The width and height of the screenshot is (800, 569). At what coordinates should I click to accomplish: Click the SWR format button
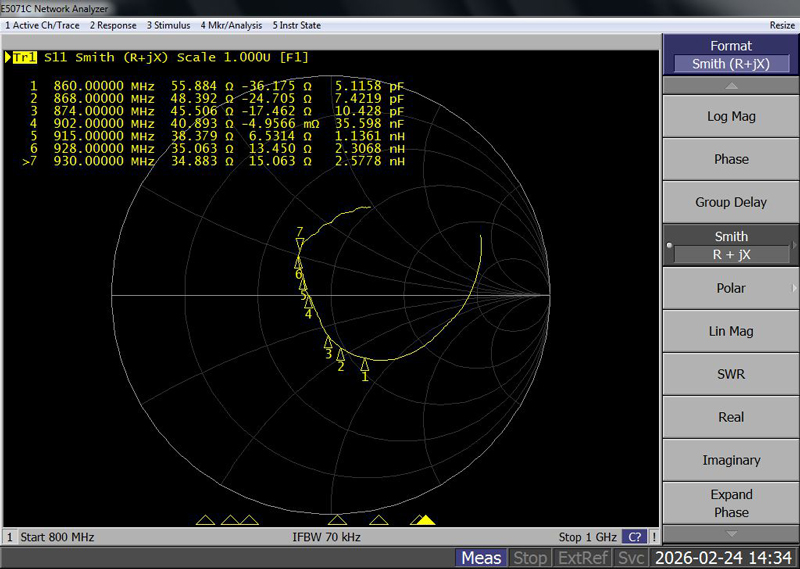tap(730, 374)
